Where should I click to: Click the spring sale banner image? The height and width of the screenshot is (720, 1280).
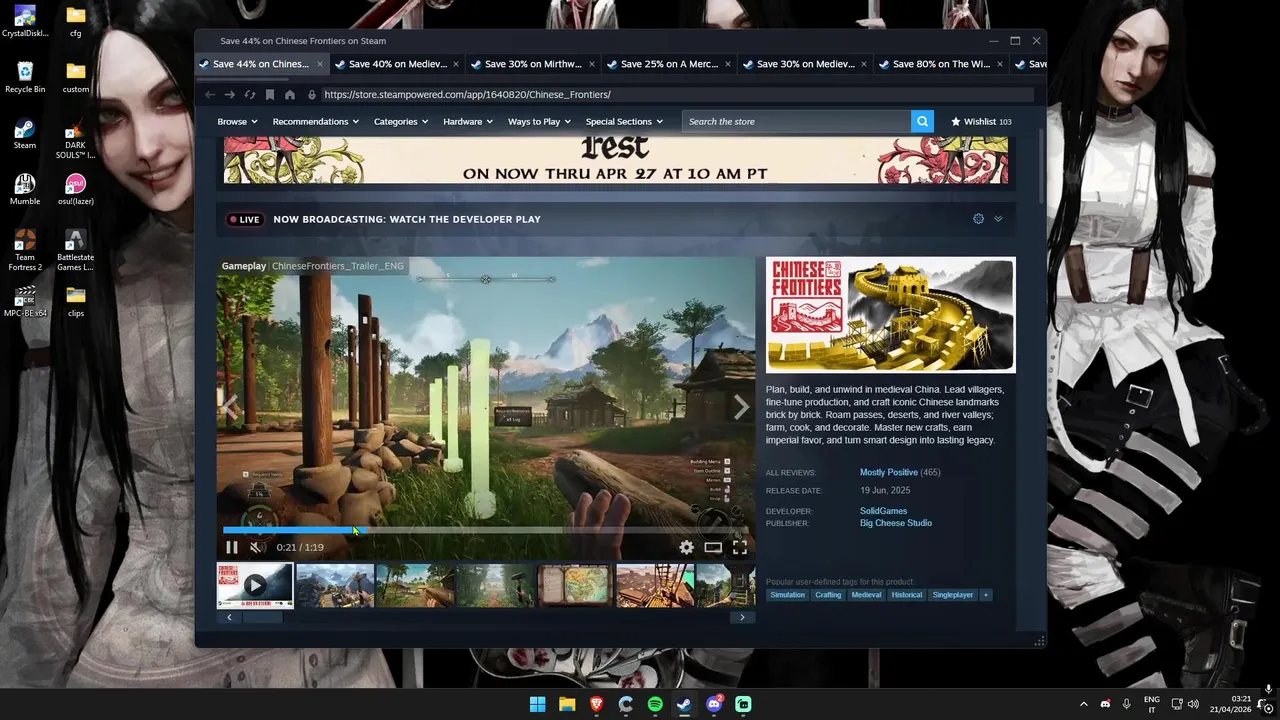coord(616,161)
